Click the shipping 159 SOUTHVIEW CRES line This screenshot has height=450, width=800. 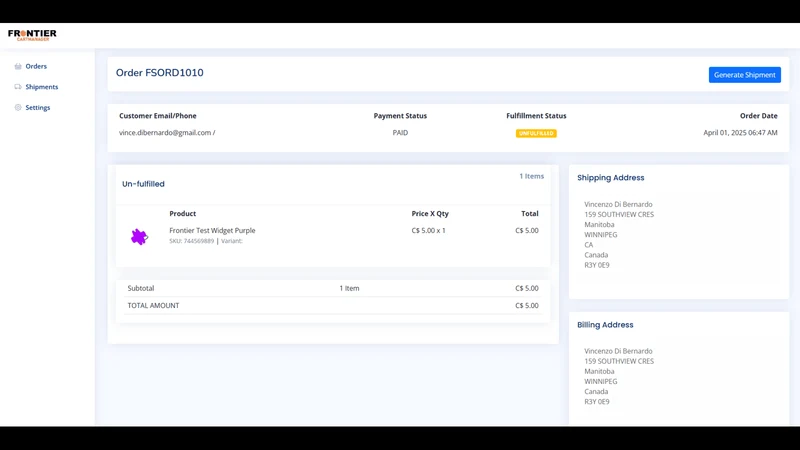tap(619, 214)
